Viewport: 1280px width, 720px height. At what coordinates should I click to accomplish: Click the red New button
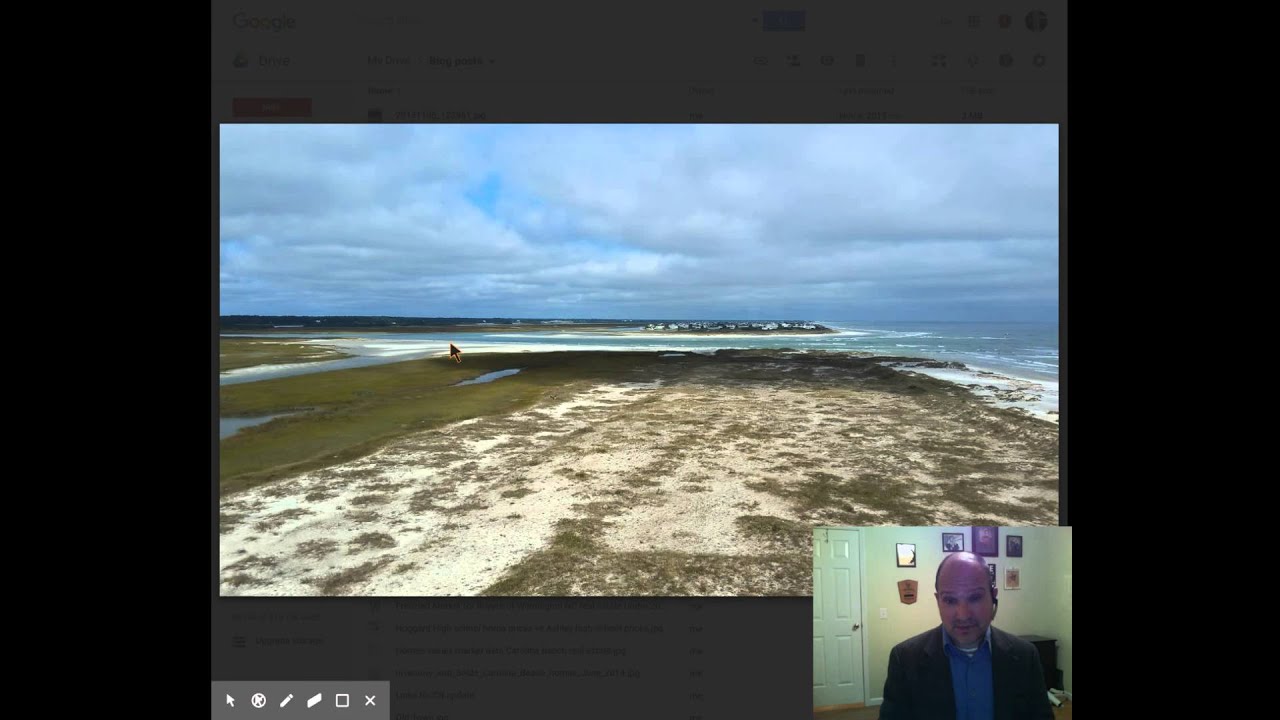coord(272,107)
